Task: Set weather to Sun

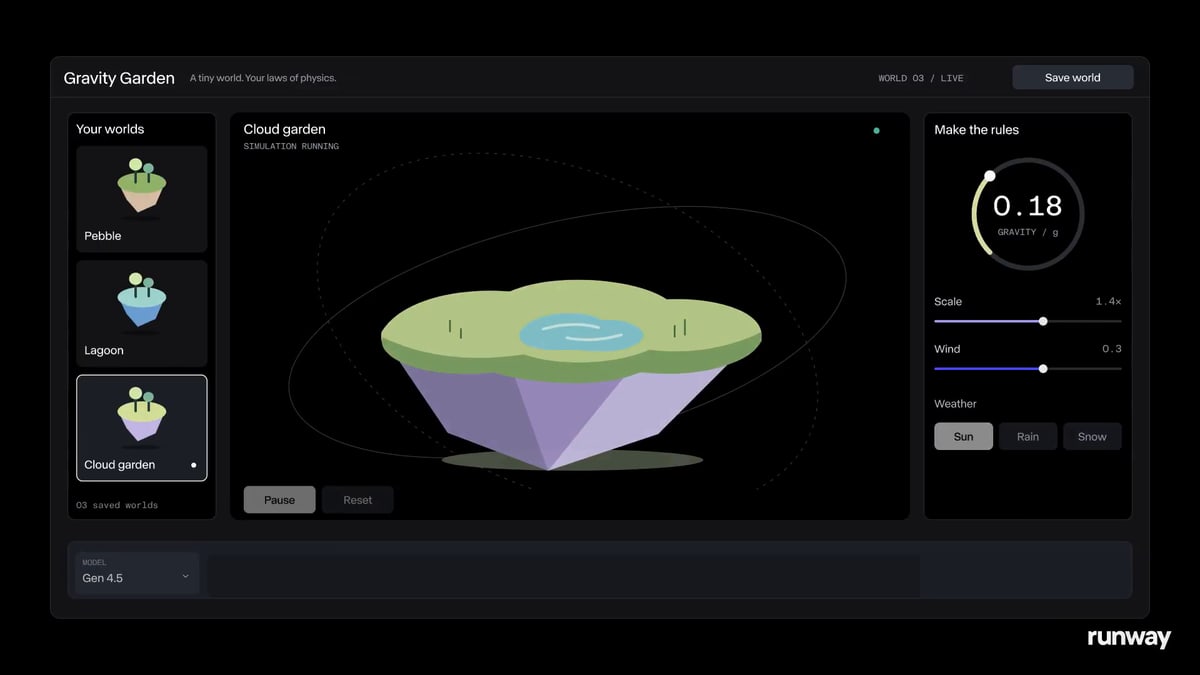Action: coord(963,436)
